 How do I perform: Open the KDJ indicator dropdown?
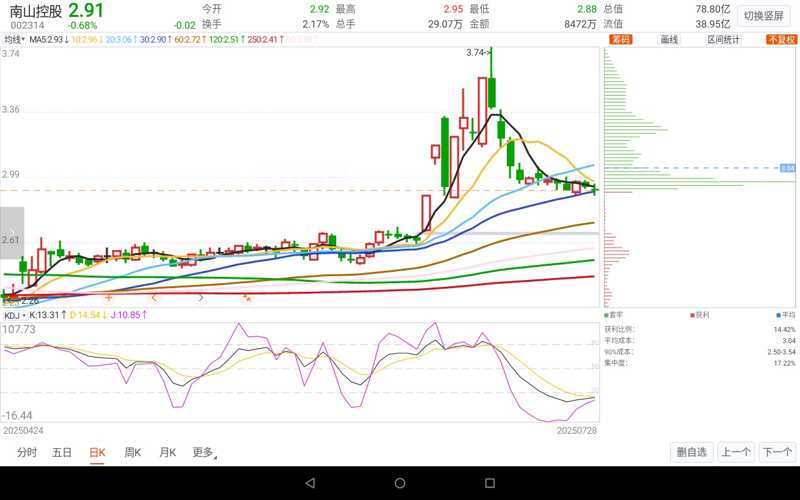(14, 315)
